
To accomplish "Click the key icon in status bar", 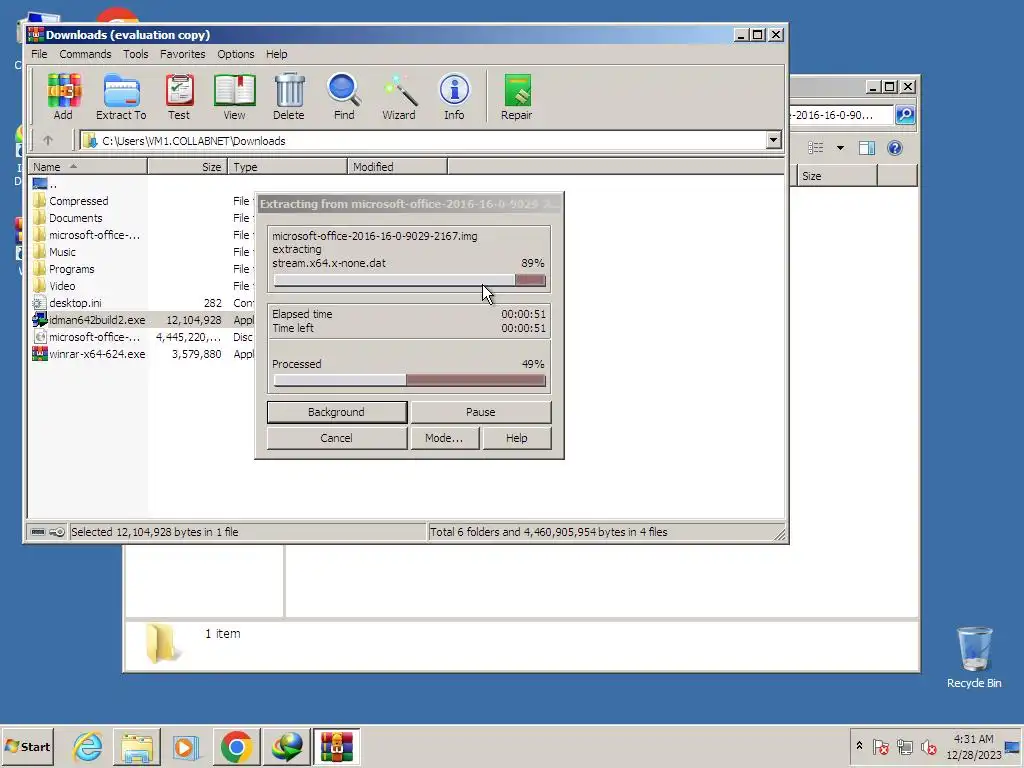I will pos(57,532).
